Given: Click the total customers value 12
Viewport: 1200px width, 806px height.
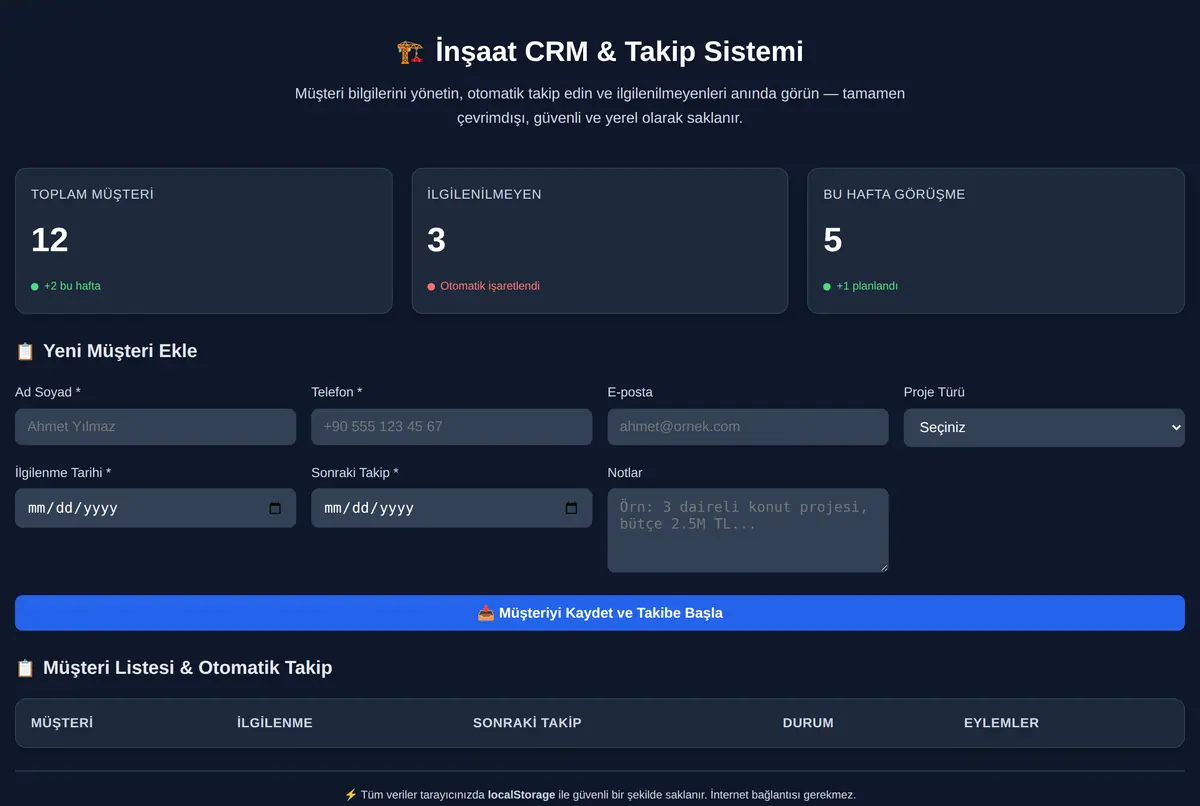Looking at the screenshot, I should [x=50, y=240].
